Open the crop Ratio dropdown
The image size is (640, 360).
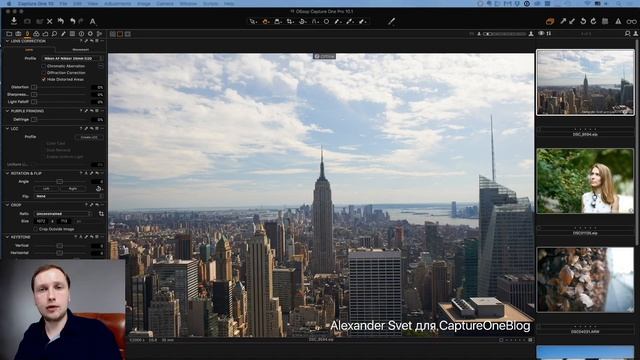coord(64,213)
